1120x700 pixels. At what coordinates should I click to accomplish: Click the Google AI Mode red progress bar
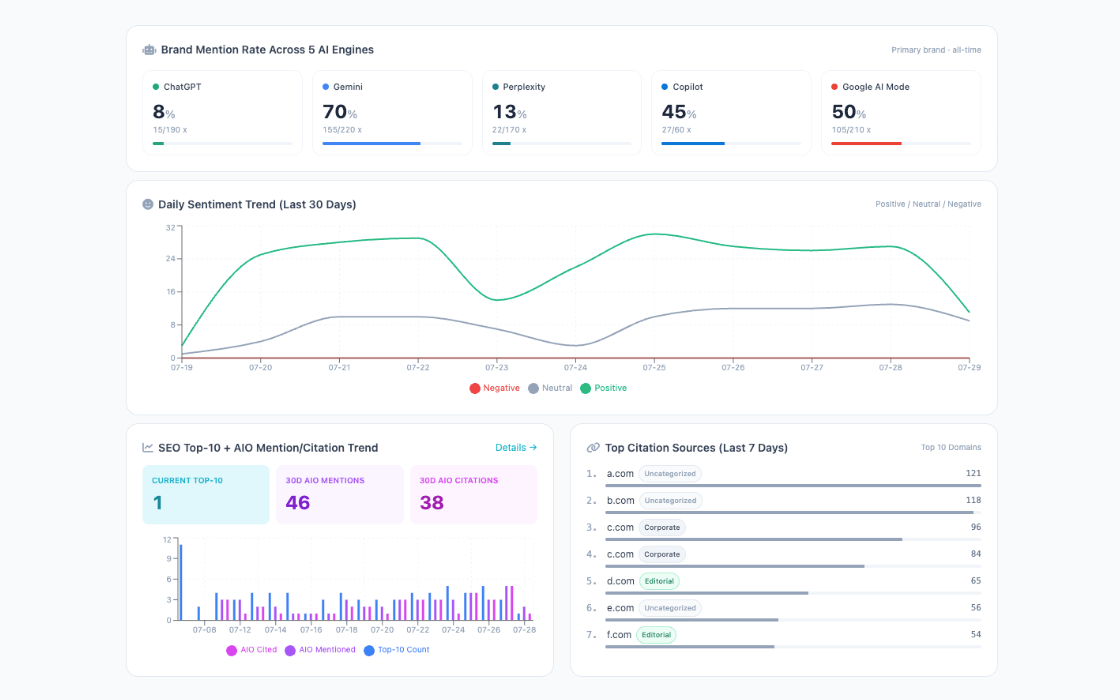coord(901,144)
